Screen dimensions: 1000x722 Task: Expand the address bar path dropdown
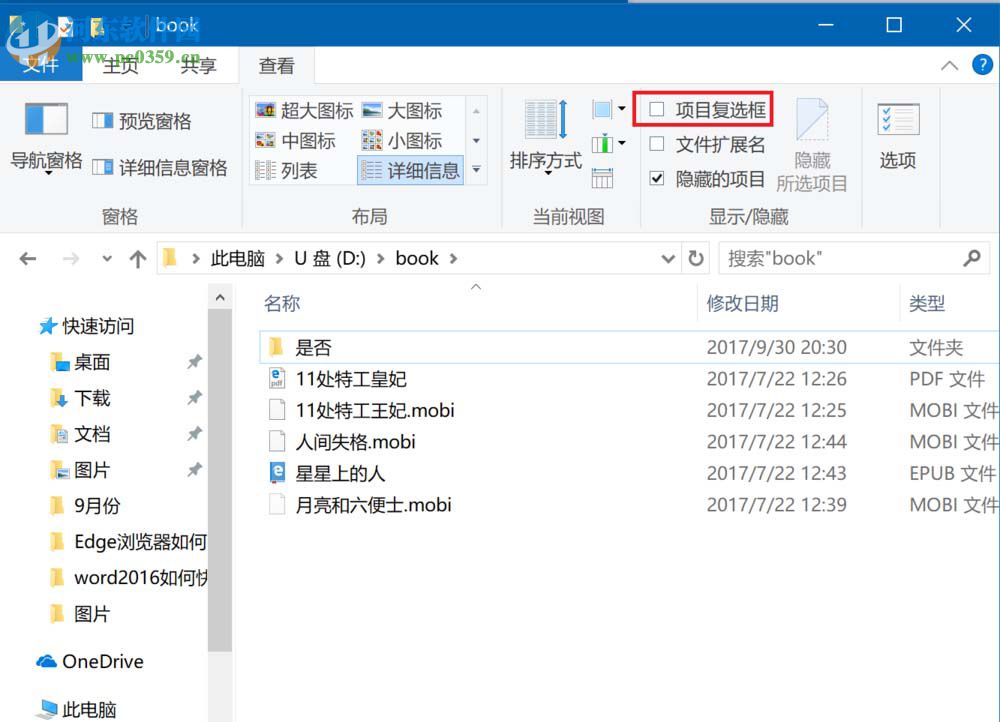point(668,258)
